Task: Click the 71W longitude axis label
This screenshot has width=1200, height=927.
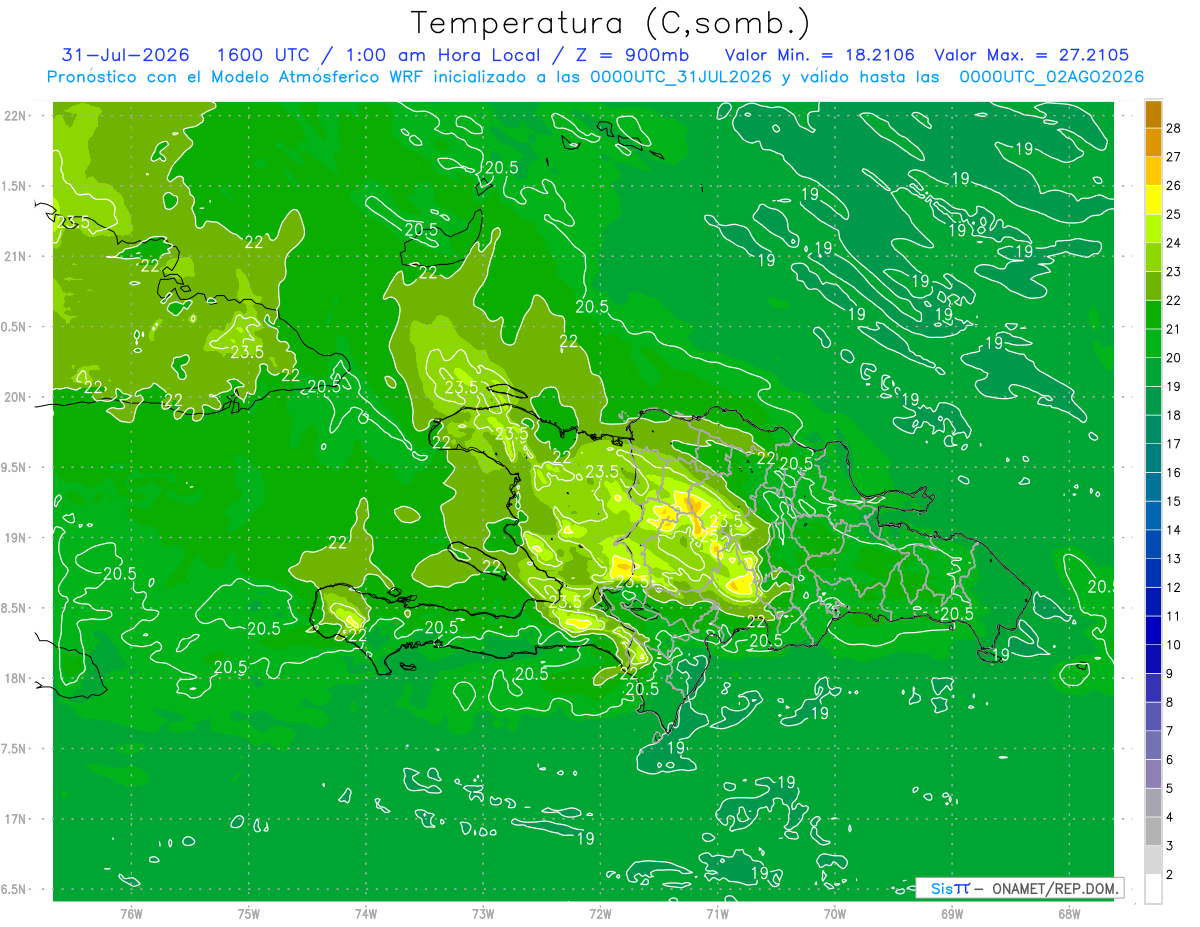Action: pos(717,914)
